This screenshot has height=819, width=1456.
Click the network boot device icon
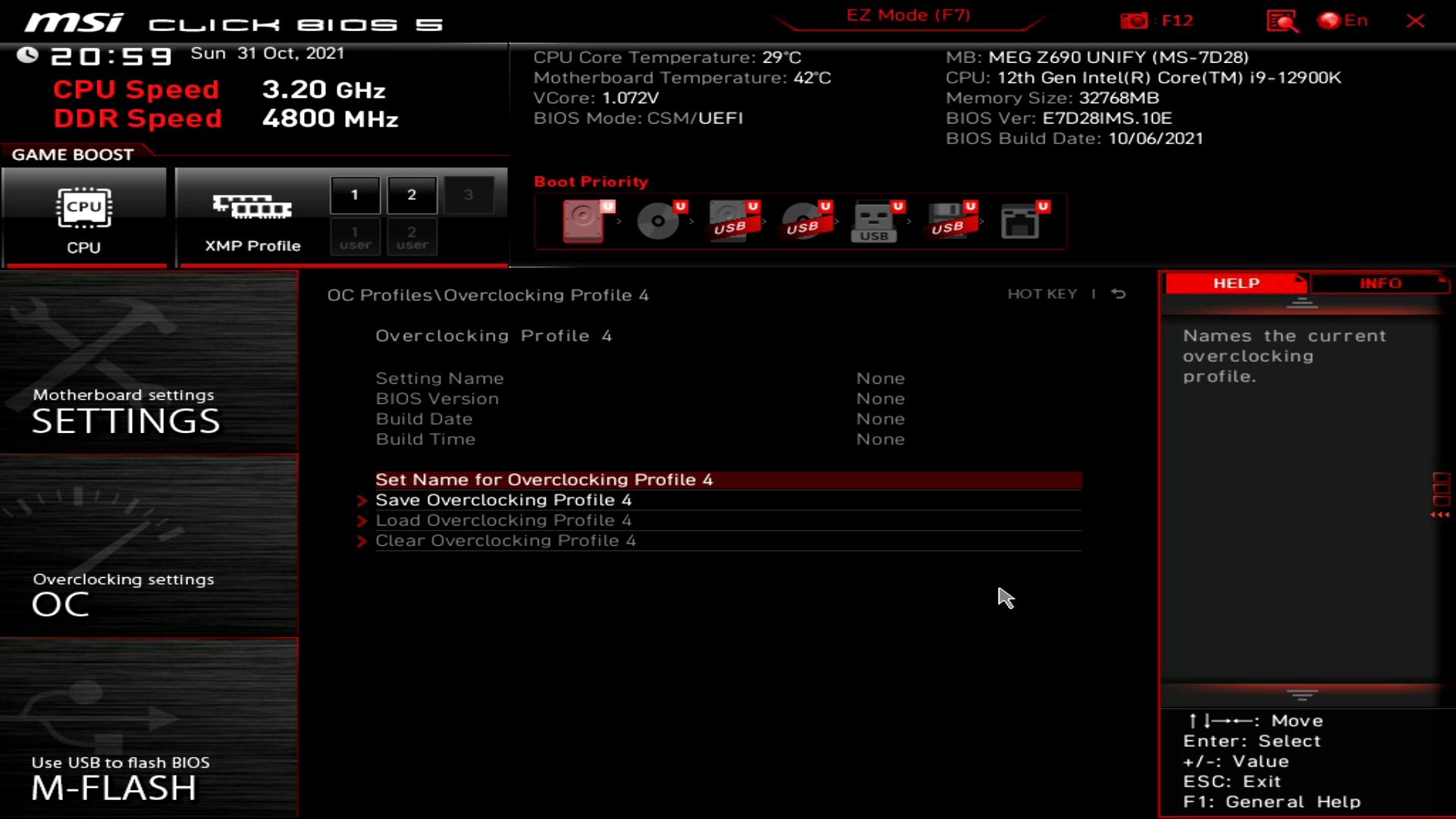tap(1021, 221)
